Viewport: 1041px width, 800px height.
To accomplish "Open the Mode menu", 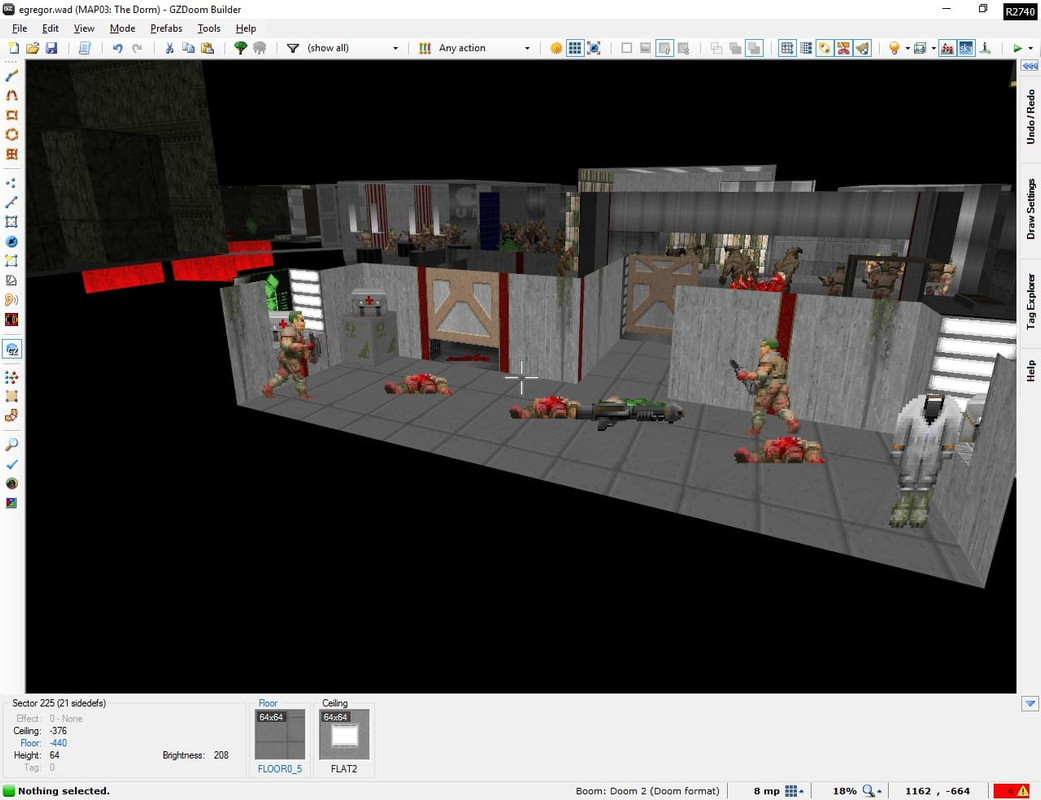I will 122,29.
